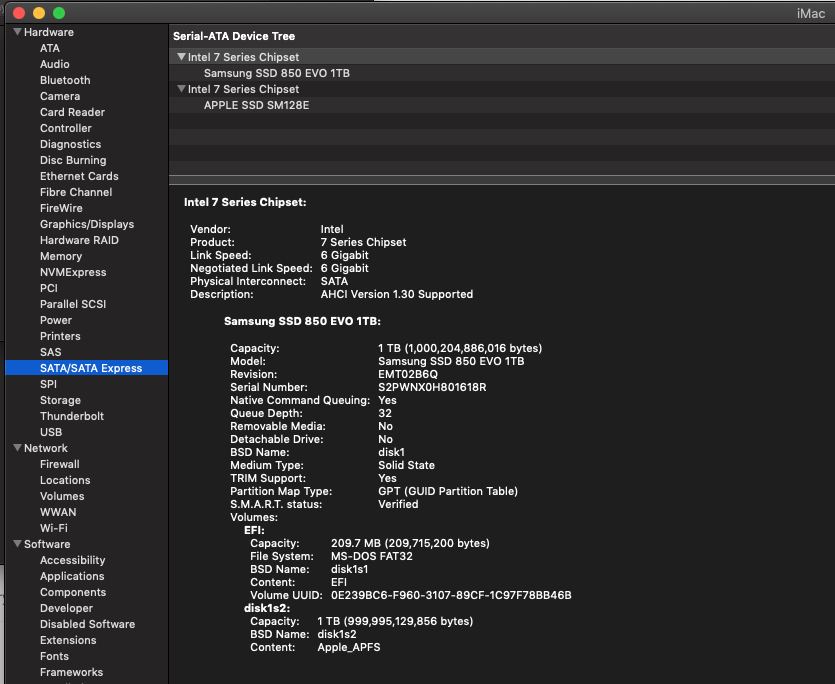Show Wi-Fi information
This screenshot has width=835, height=684.
coord(54,527)
